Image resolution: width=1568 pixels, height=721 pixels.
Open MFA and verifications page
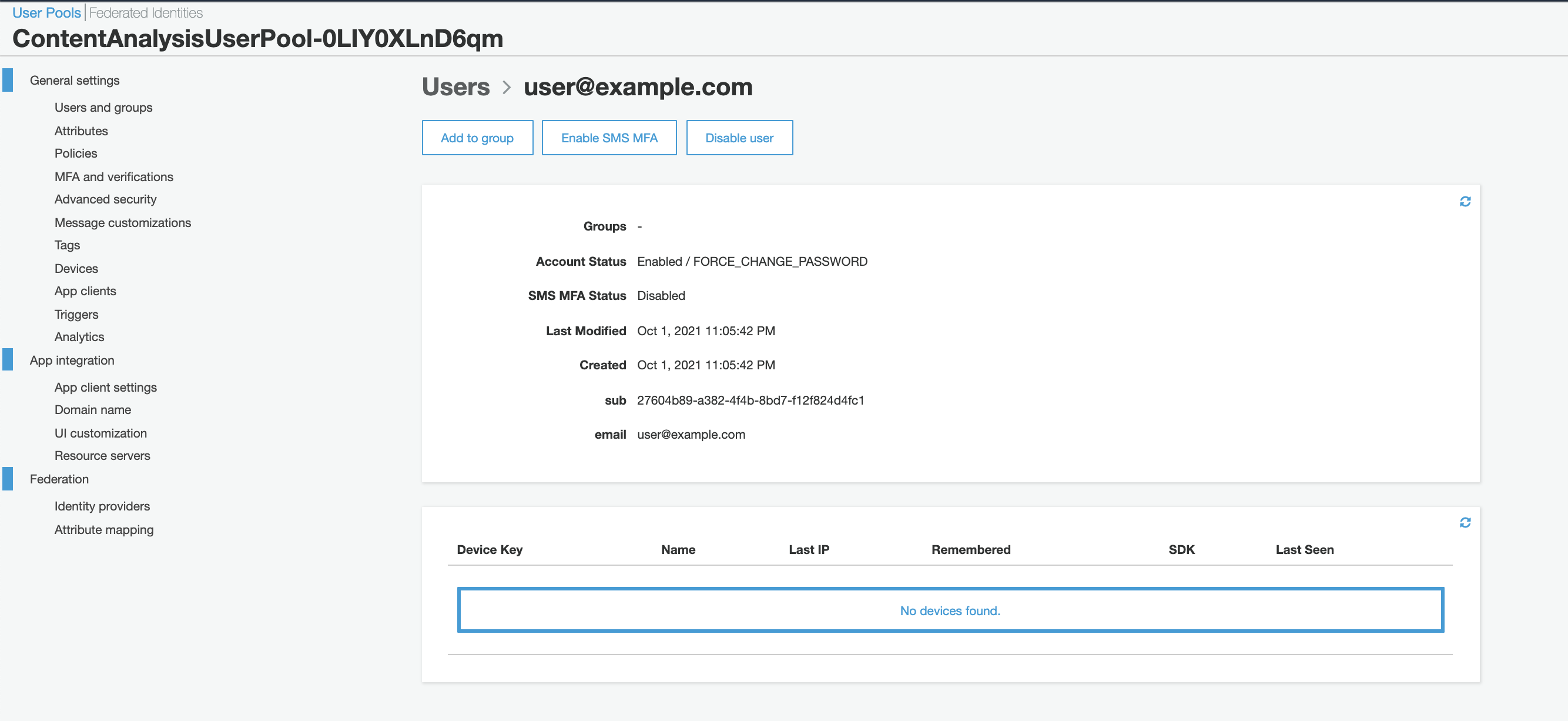click(114, 177)
